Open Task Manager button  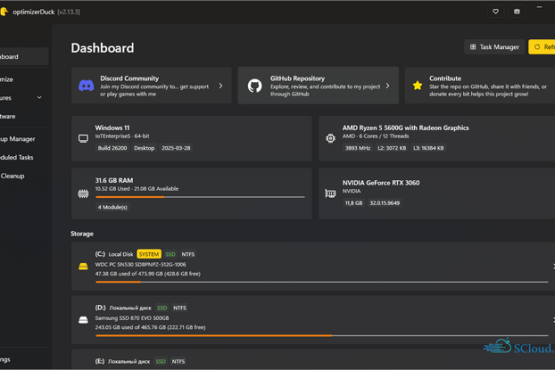pos(494,47)
